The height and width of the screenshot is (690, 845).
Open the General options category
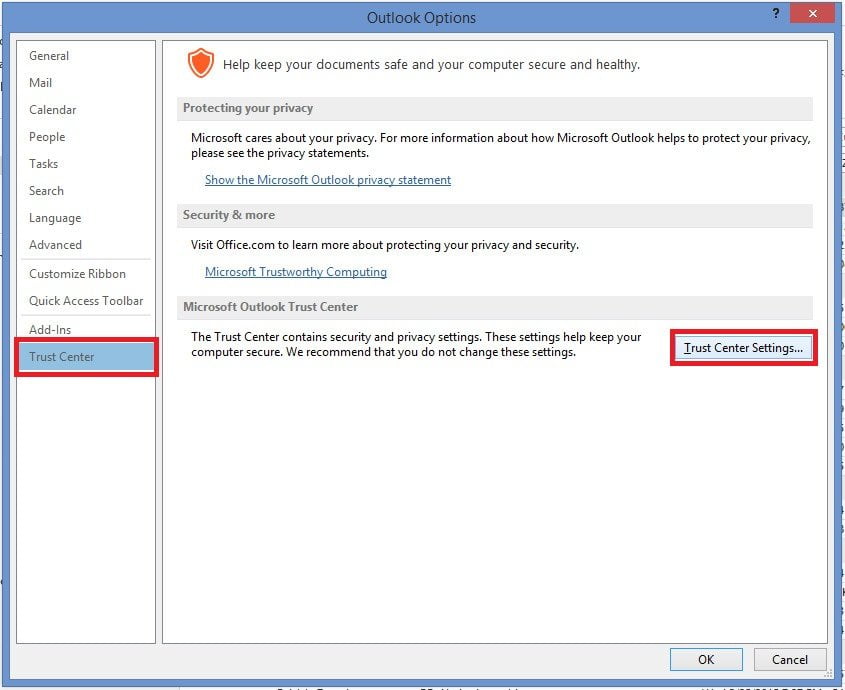[49, 56]
